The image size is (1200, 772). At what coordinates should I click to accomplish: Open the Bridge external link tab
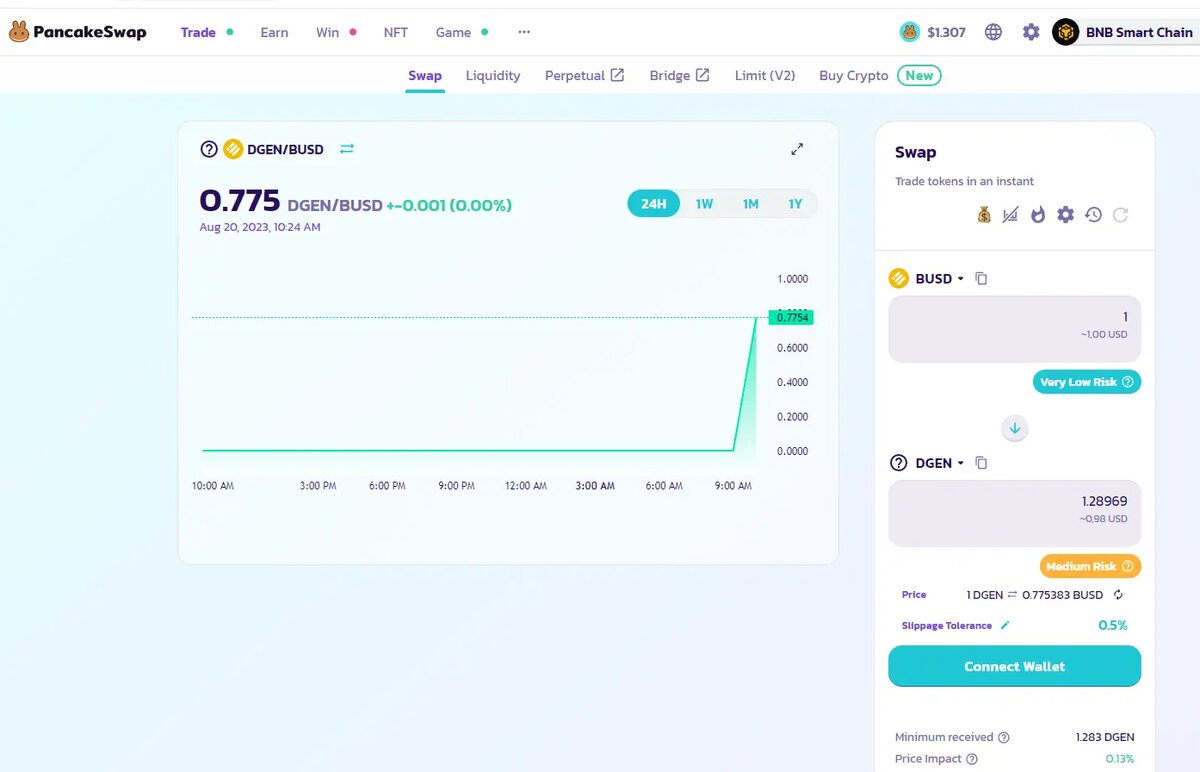(x=679, y=75)
